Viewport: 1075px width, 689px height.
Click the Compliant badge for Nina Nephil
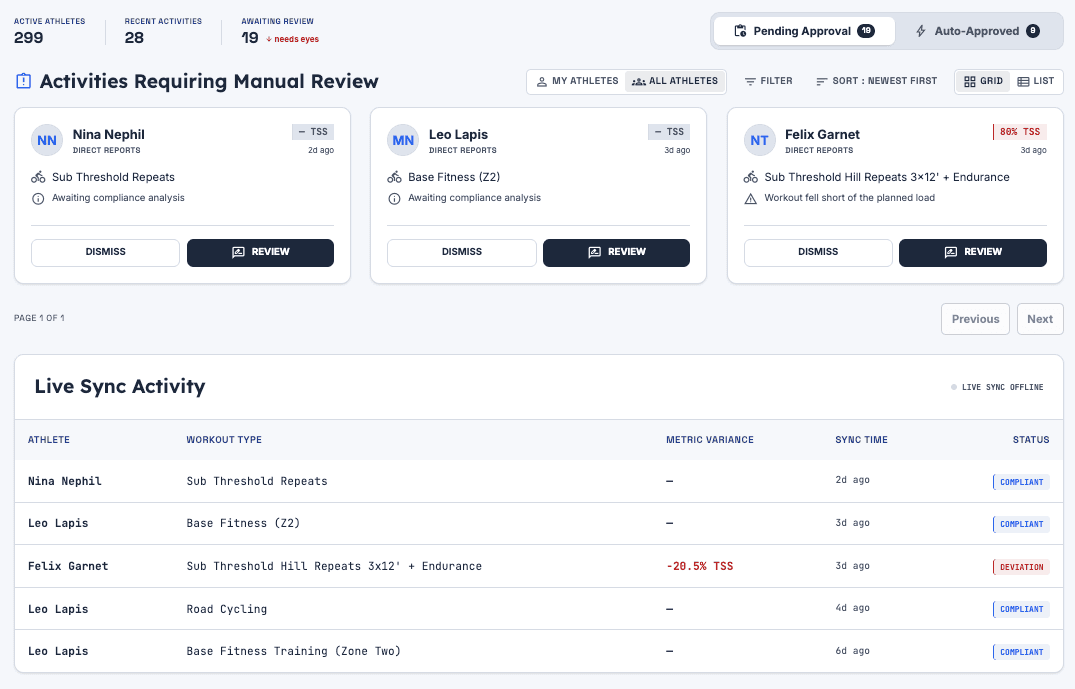tap(1021, 482)
